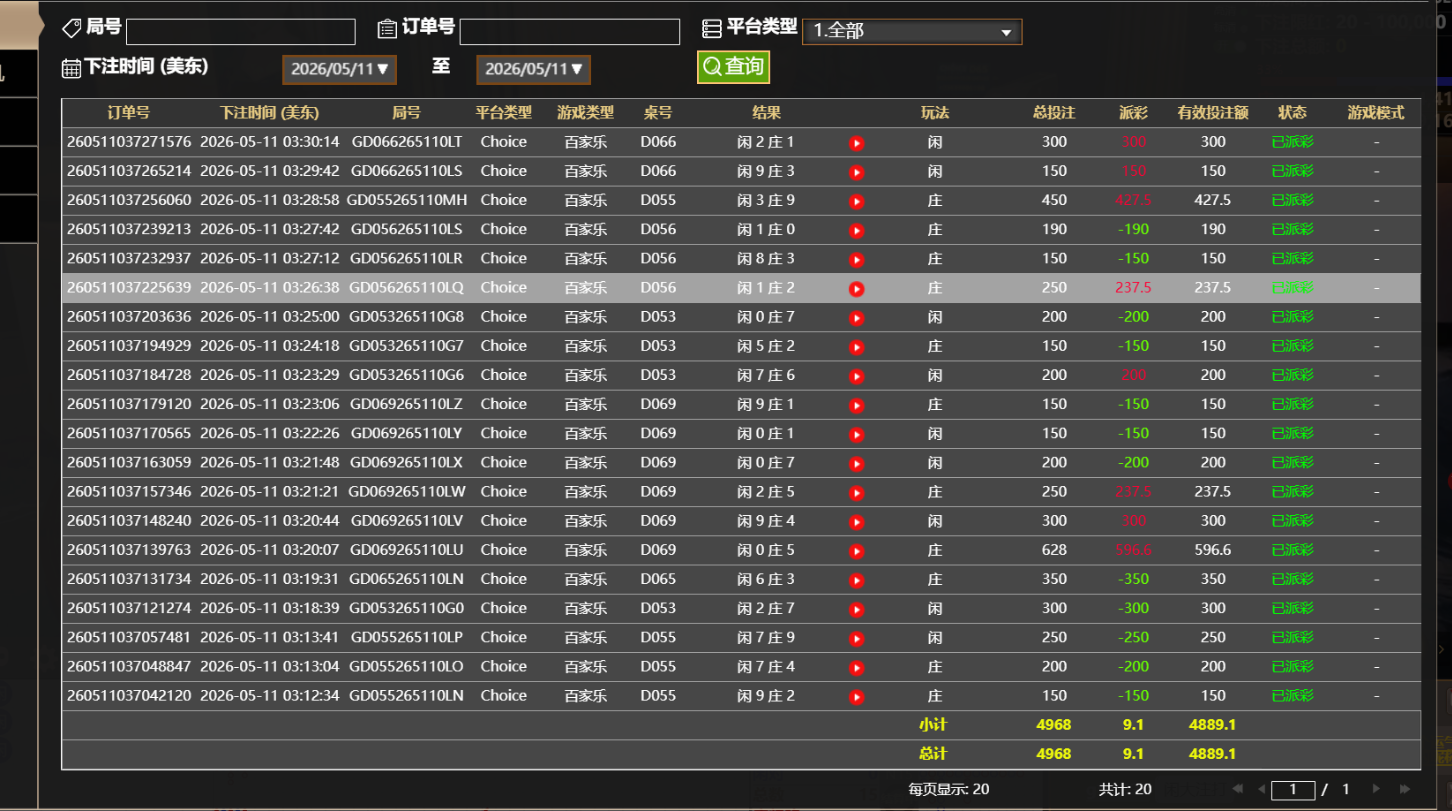
Task: Open the 平台类型 dropdown showing 1.全部
Action: (x=912, y=31)
